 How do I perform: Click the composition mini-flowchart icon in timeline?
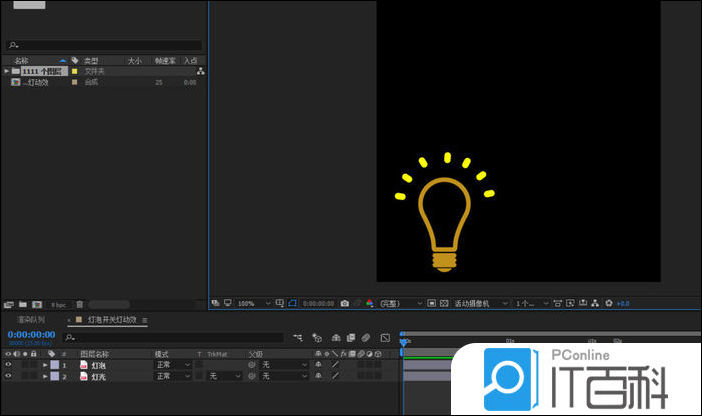298,338
